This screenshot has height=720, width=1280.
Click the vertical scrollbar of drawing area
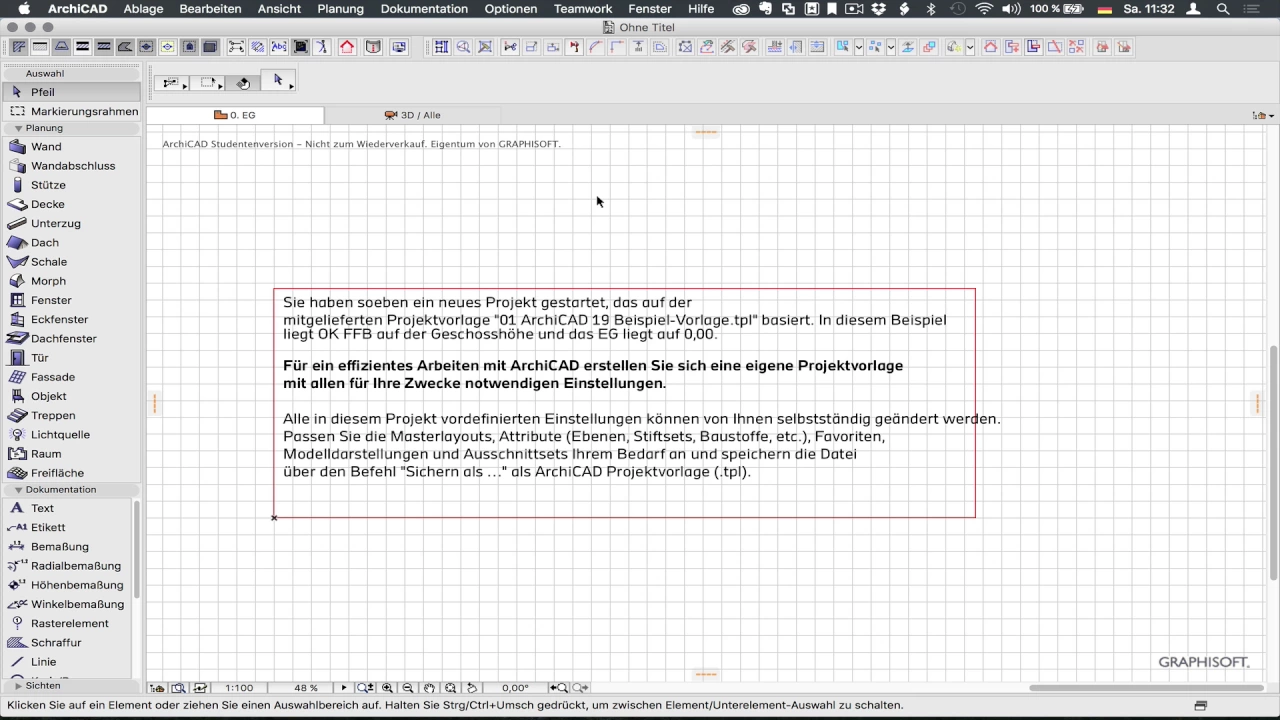click(1273, 462)
